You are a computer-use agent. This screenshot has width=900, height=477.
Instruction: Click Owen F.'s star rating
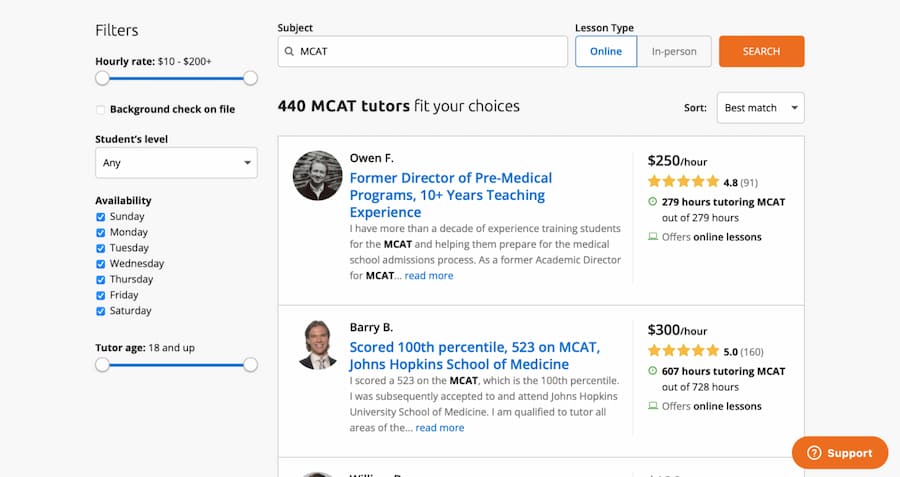[x=683, y=182]
